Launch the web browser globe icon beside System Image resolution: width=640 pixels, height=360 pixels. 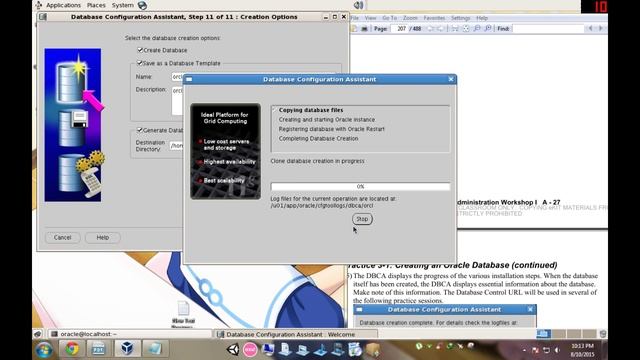click(x=142, y=5)
